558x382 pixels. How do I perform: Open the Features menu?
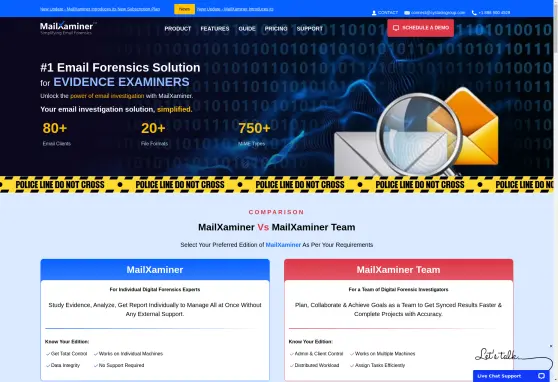(215, 28)
